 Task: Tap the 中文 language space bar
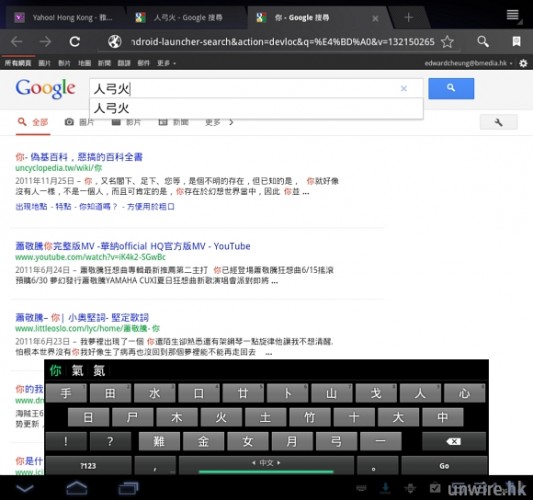pos(266,465)
